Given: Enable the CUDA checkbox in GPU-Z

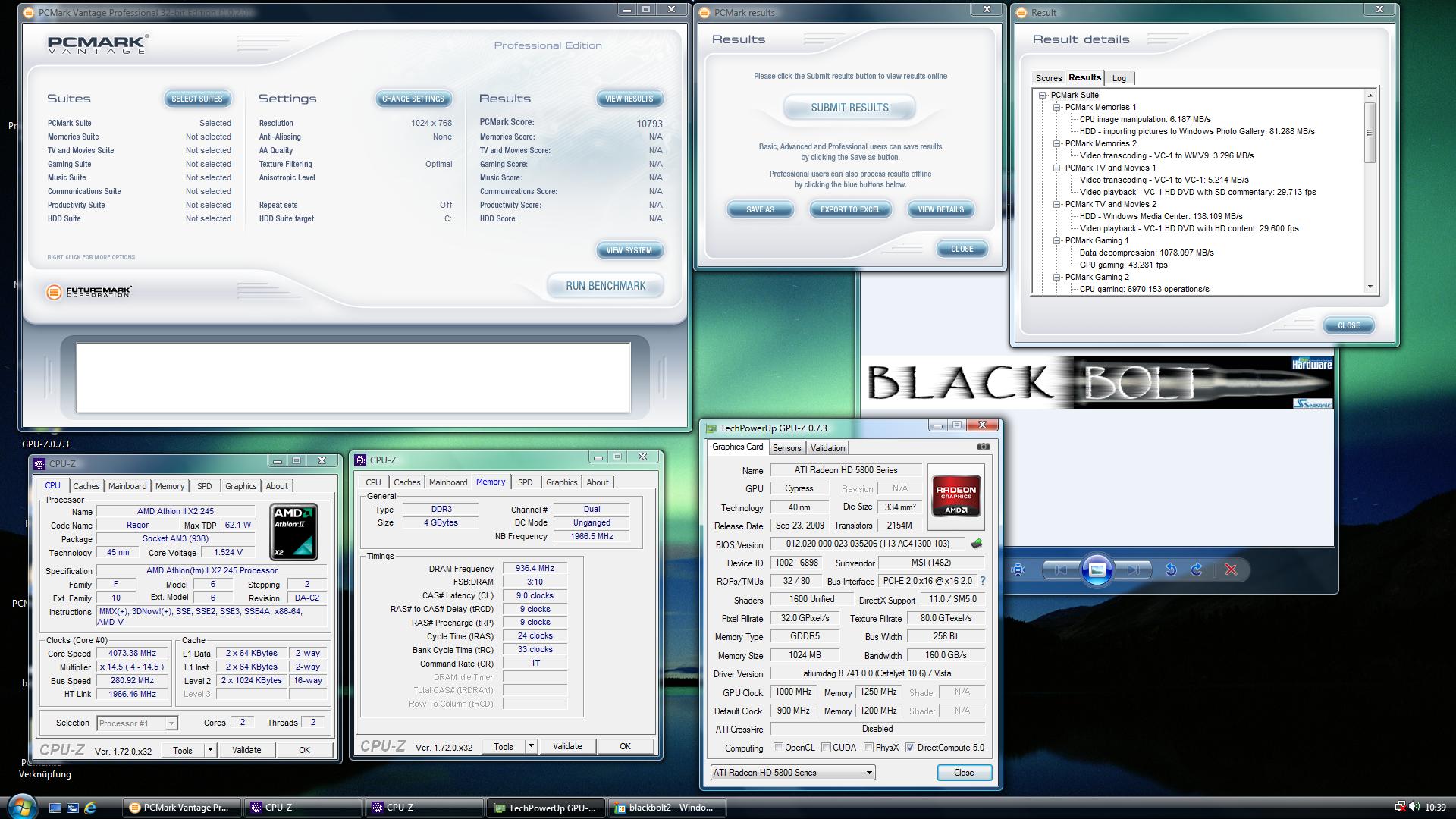Looking at the screenshot, I should coord(826,748).
